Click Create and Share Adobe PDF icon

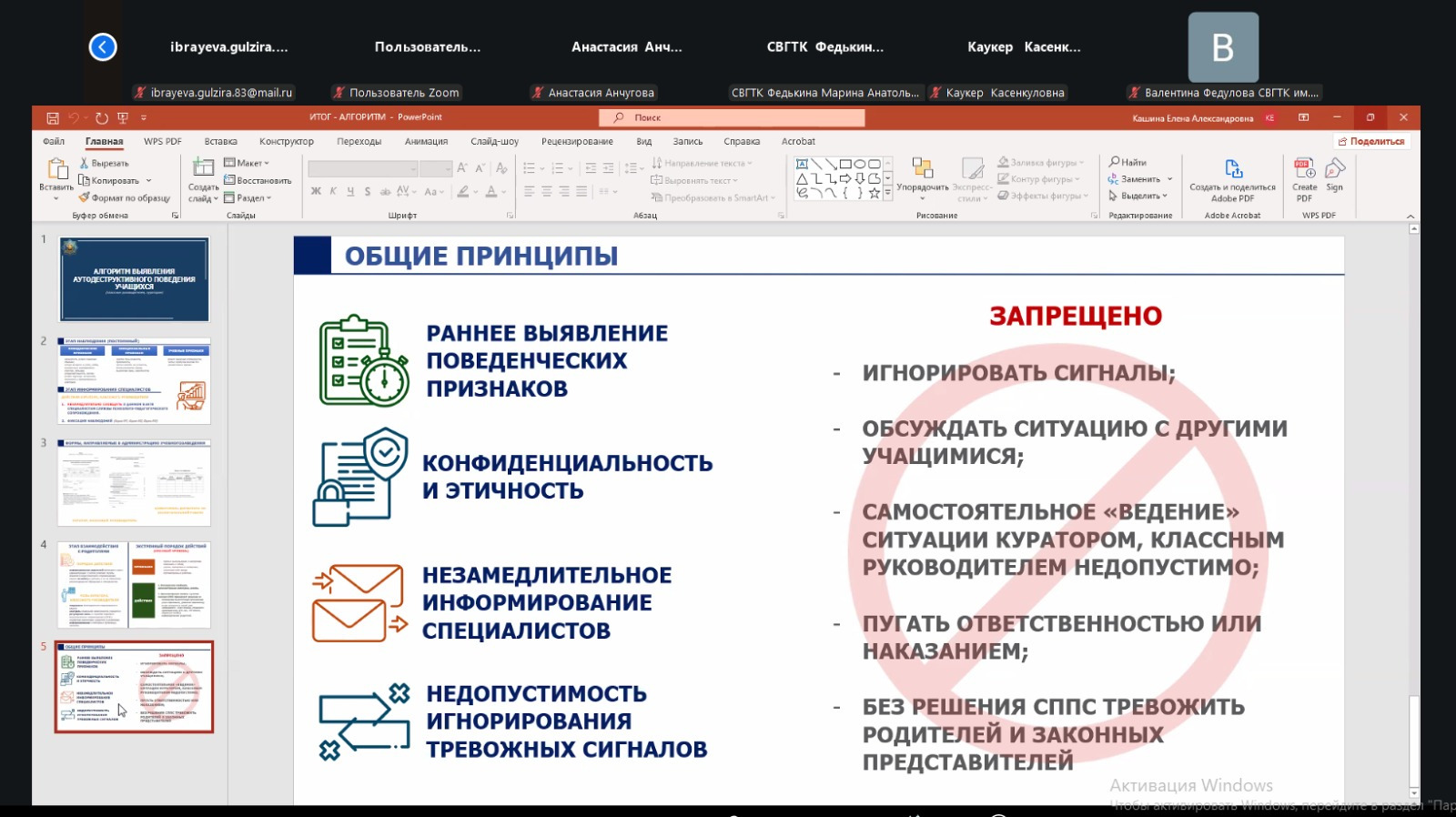click(1233, 169)
